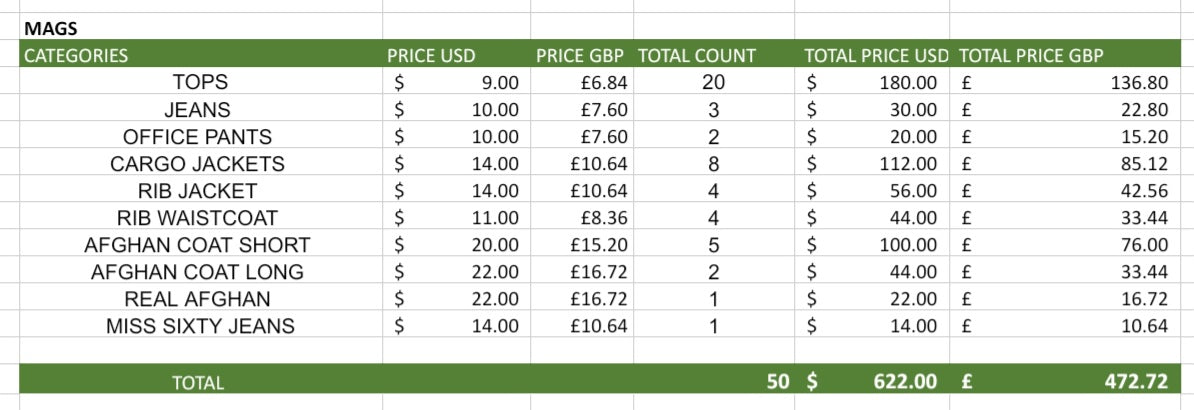Select the MAGS title cell
The image size is (1194, 410).
[201, 29]
